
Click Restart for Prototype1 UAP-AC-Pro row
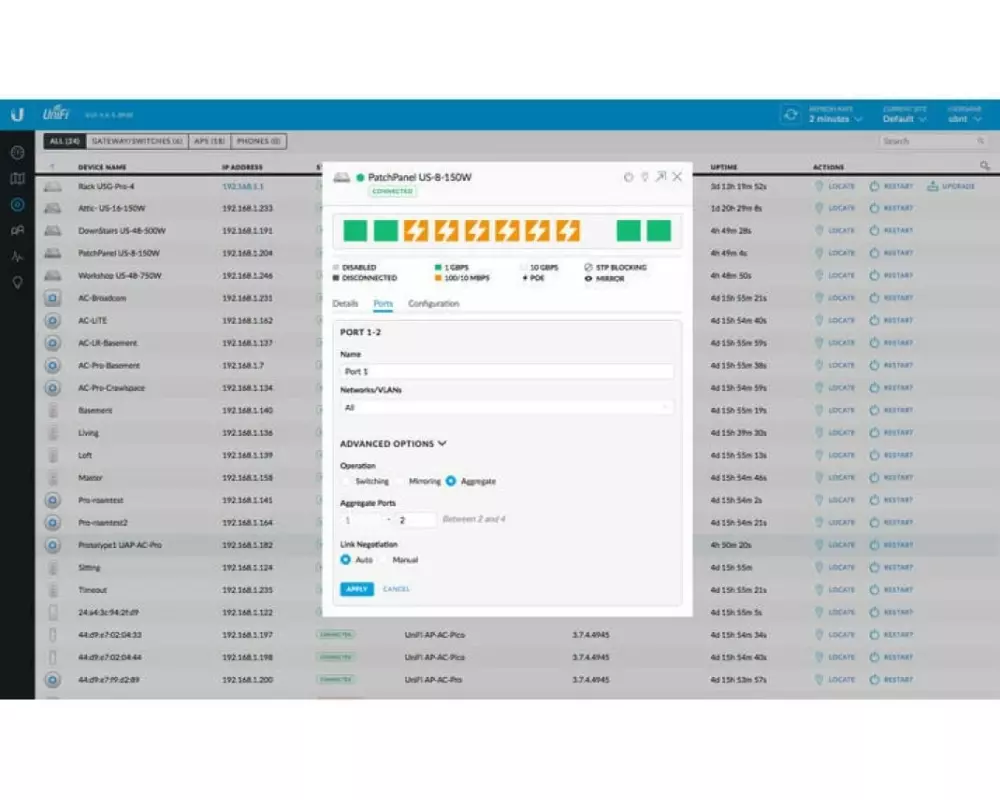tap(891, 545)
